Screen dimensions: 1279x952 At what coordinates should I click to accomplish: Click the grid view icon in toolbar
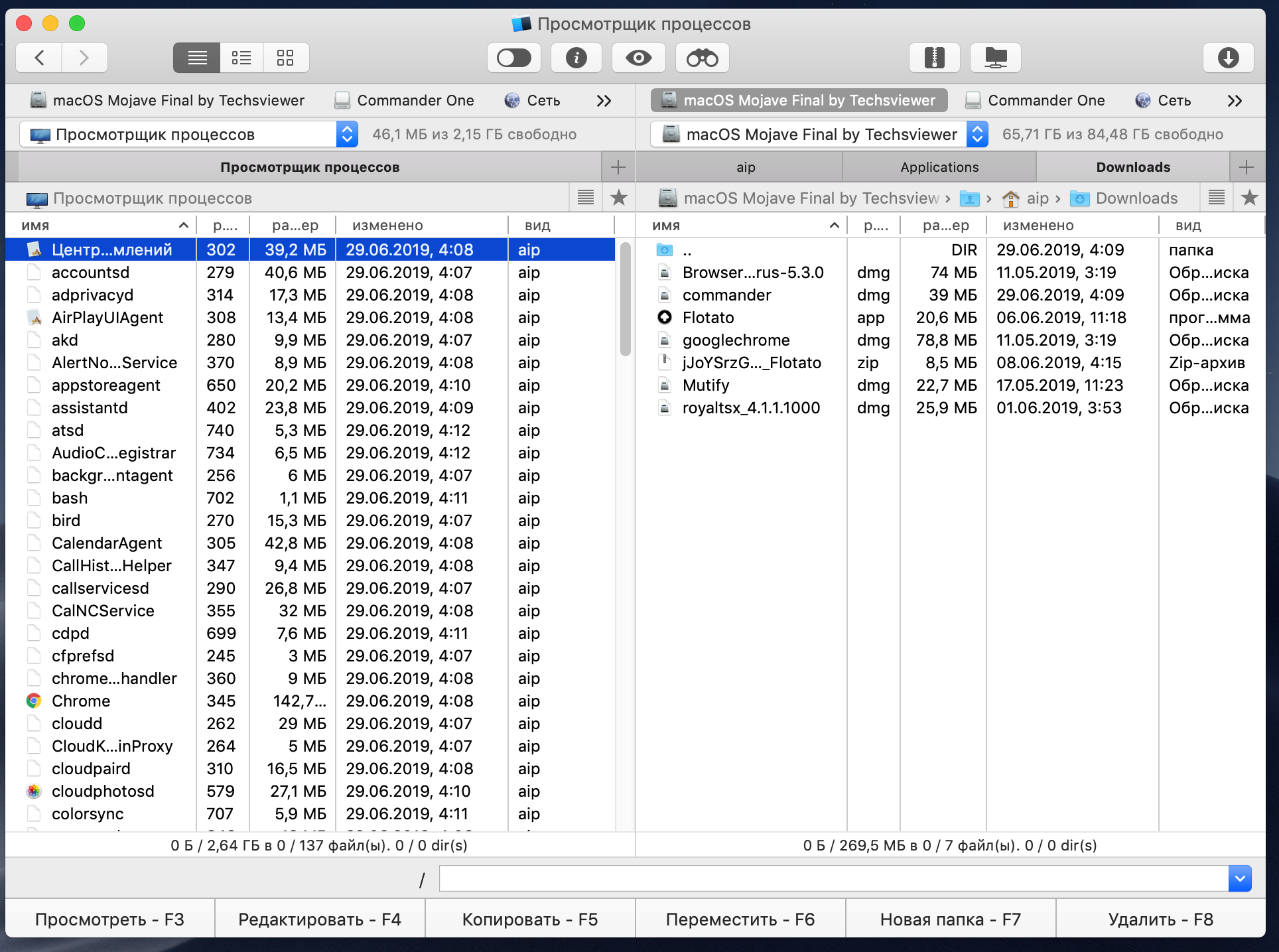(285, 57)
